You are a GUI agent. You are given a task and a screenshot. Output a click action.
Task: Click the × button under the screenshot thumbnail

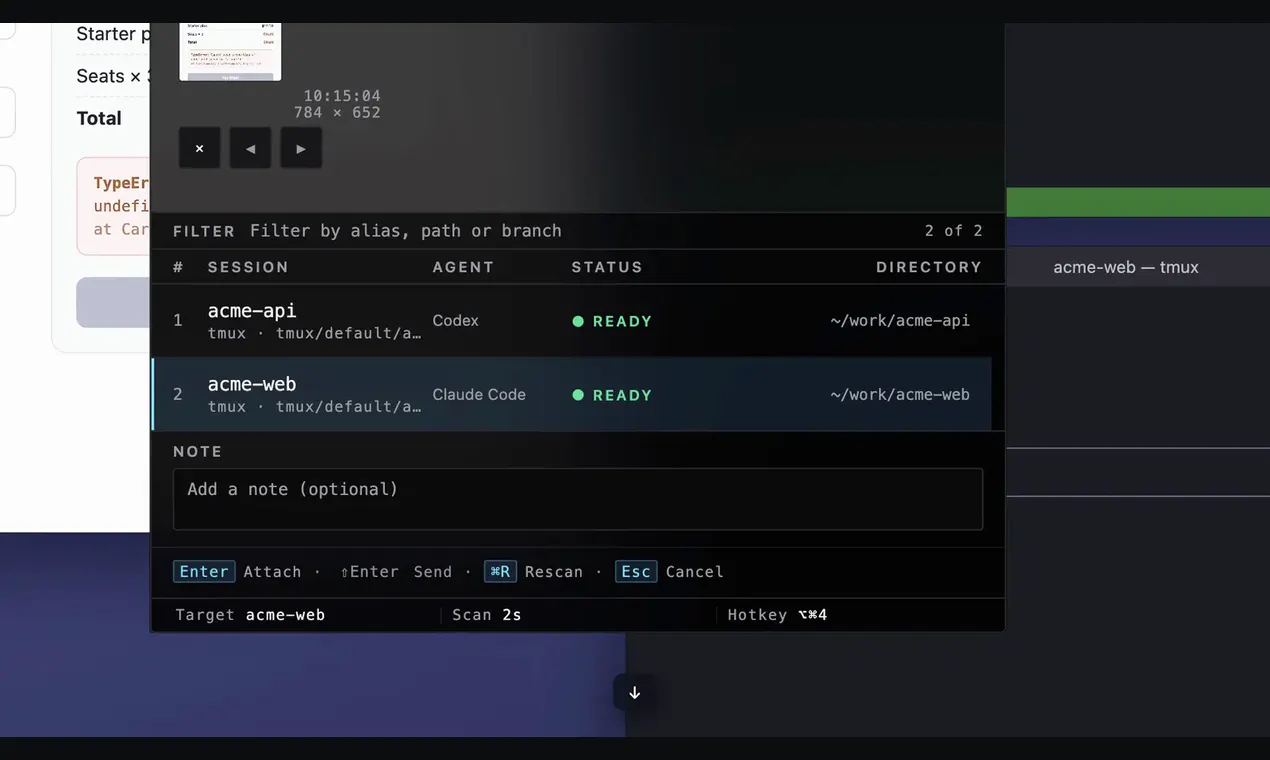tap(199, 148)
